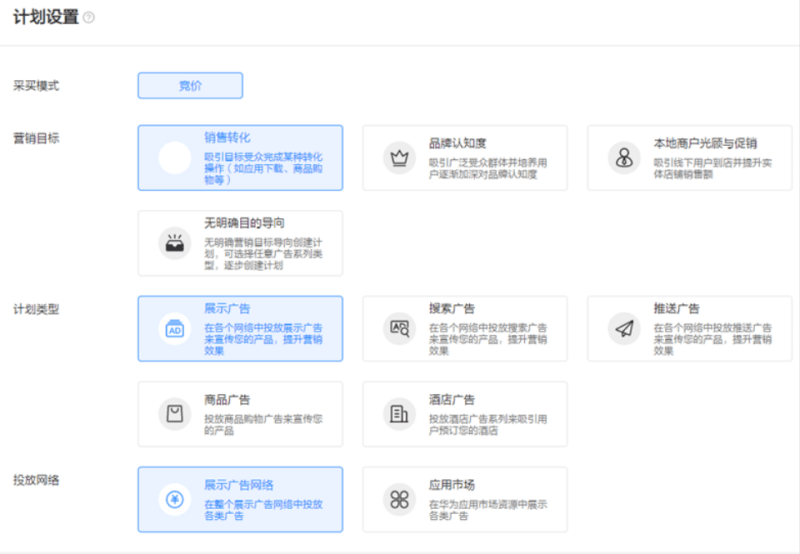Click the AD icon on 展示广告 card
This screenshot has width=800, height=554.
pyautogui.click(x=174, y=328)
